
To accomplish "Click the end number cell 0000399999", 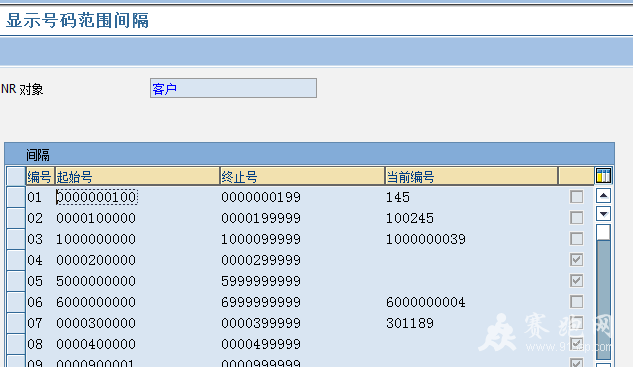I will [x=261, y=323].
